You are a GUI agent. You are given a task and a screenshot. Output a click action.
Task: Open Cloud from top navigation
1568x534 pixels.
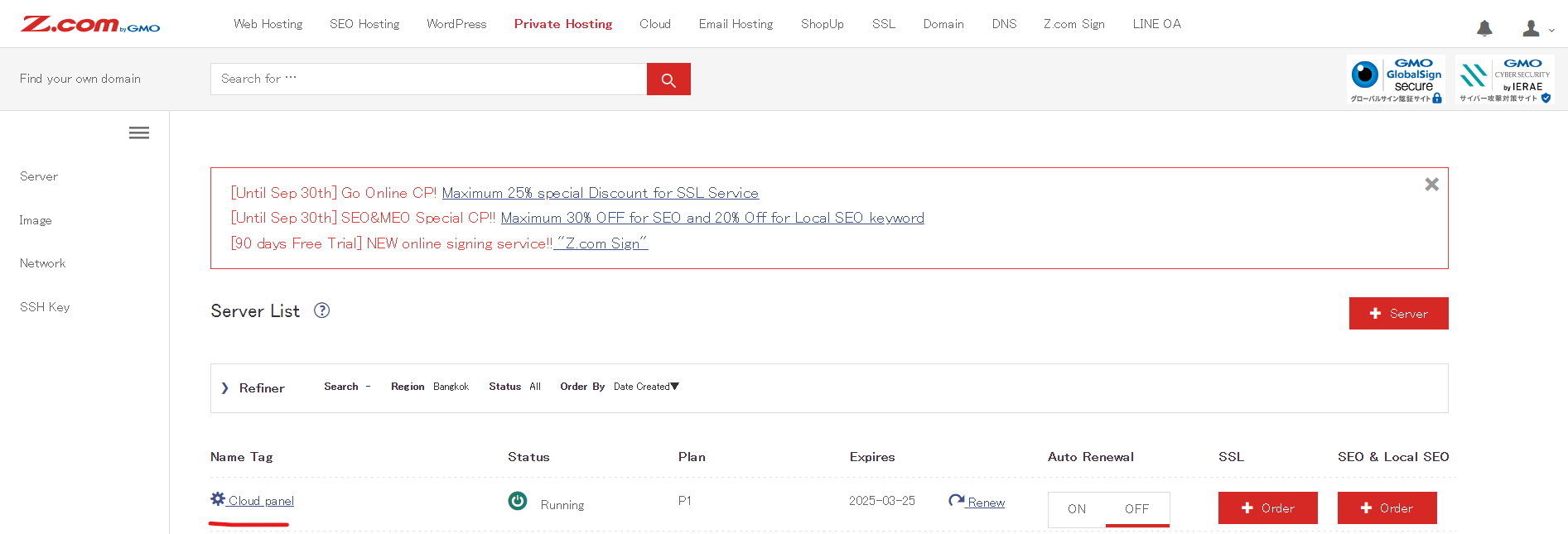click(x=655, y=24)
